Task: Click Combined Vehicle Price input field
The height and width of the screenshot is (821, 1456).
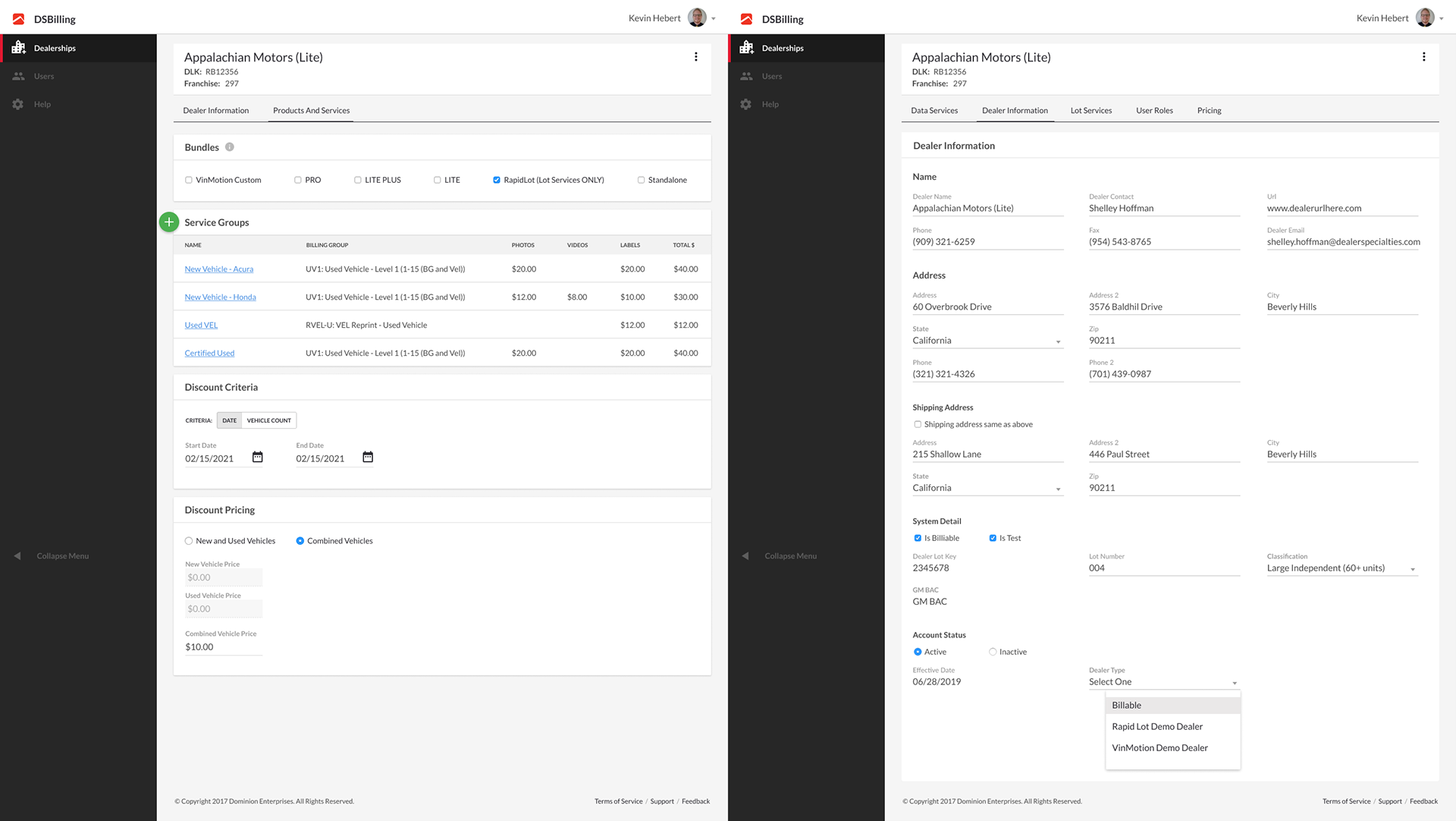Action: click(x=223, y=647)
